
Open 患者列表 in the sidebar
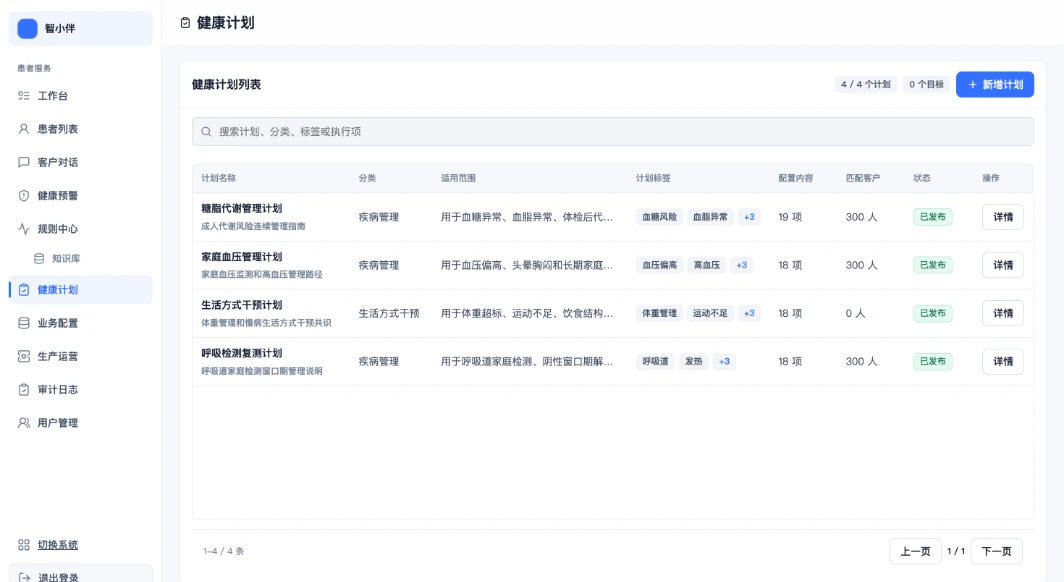[81, 129]
